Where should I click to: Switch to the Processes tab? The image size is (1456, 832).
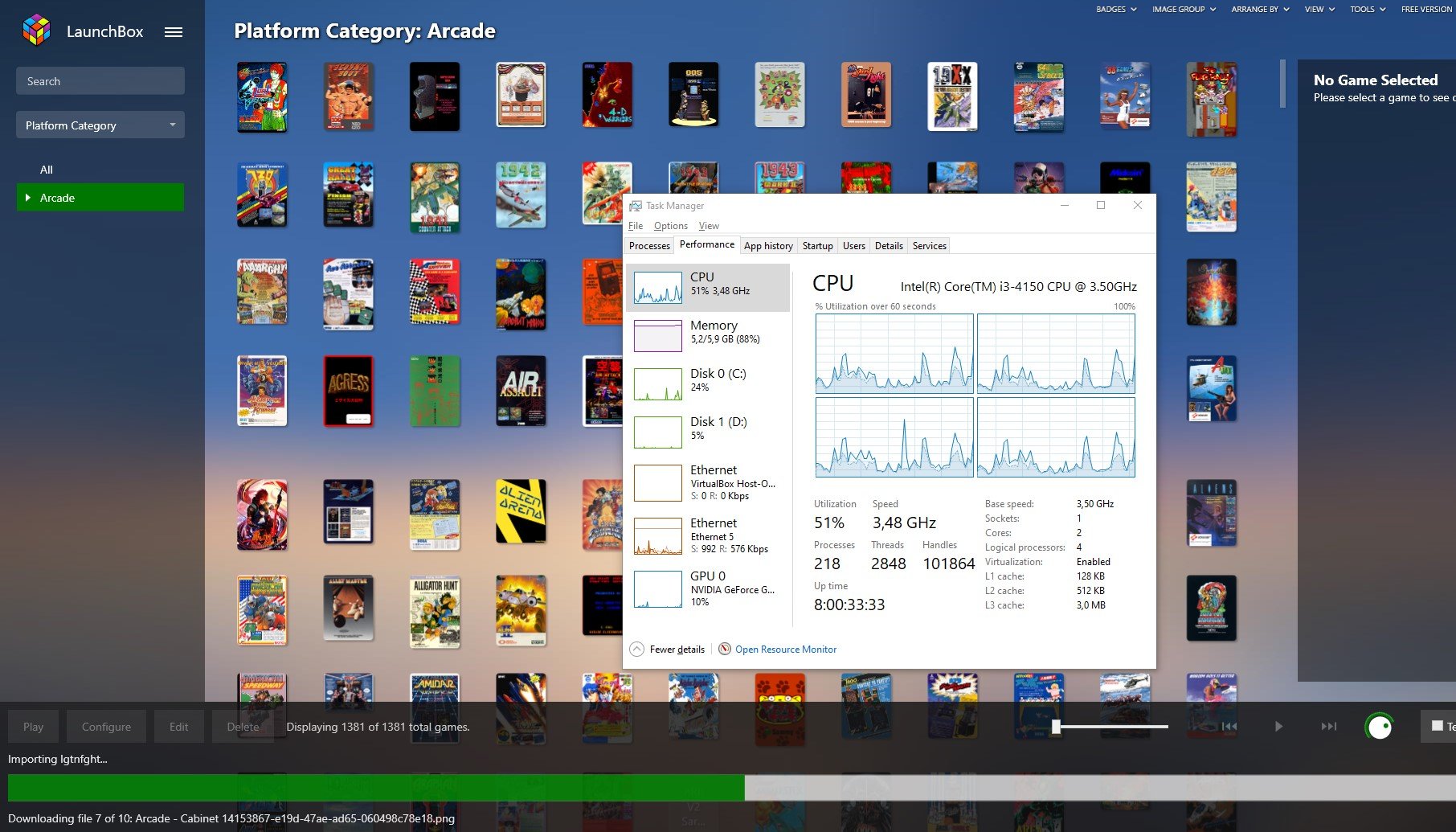(x=649, y=246)
